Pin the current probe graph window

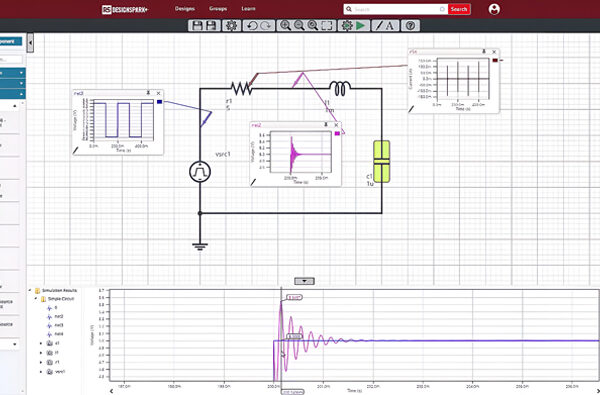(x=484, y=52)
